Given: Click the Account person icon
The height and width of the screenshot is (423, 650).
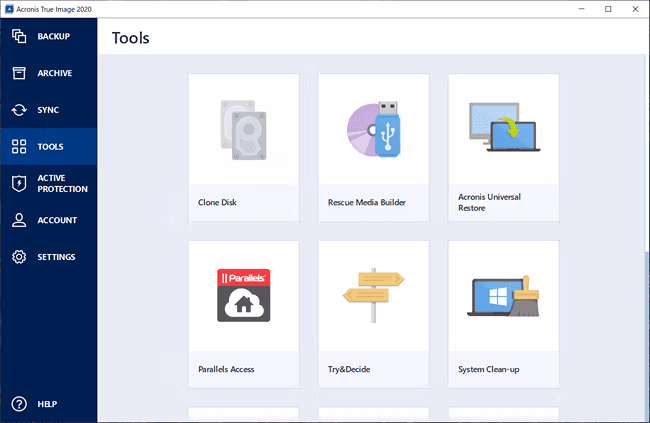Looking at the screenshot, I should 19,220.
